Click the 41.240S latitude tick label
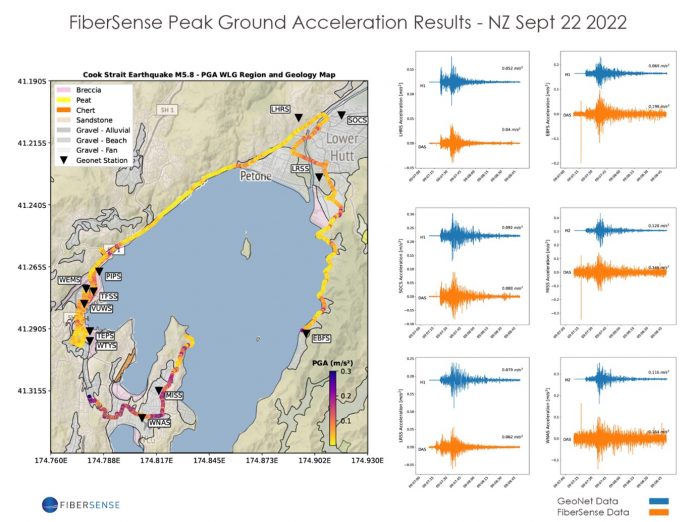The height and width of the screenshot is (522, 696). [x=32, y=206]
